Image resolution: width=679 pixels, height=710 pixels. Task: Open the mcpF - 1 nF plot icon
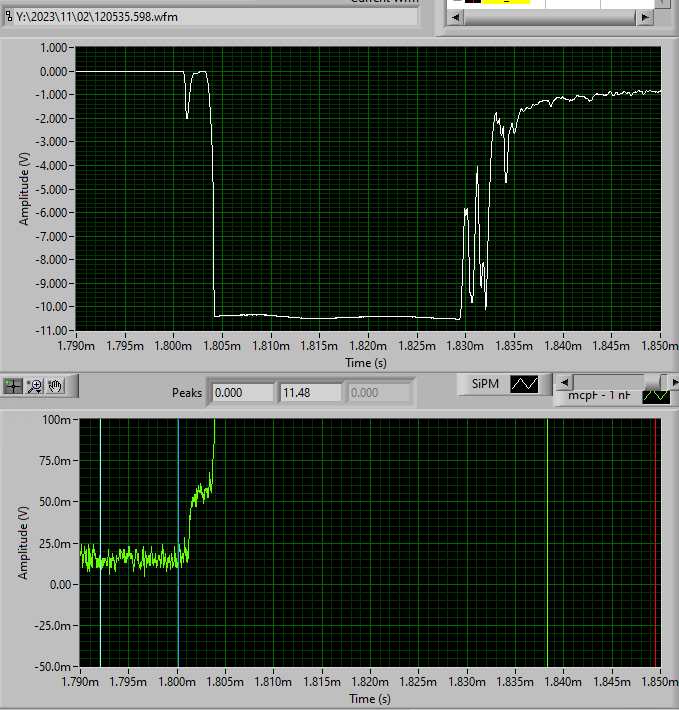point(656,396)
